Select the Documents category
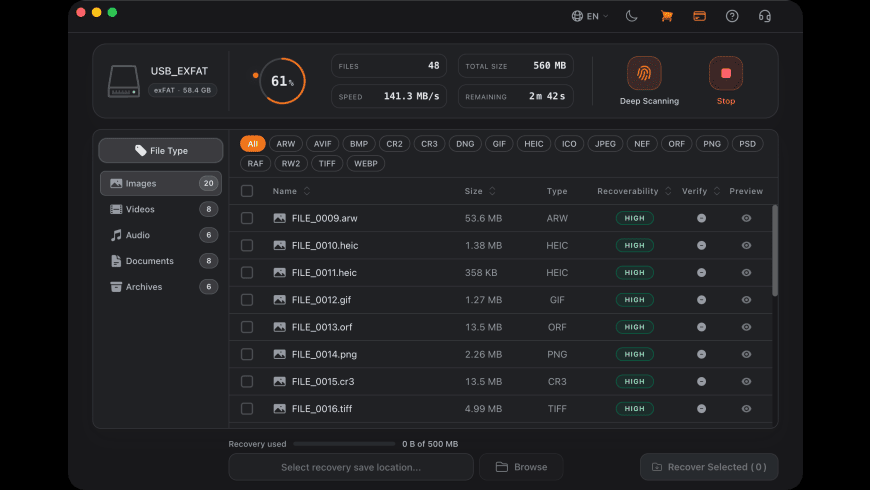 161,261
